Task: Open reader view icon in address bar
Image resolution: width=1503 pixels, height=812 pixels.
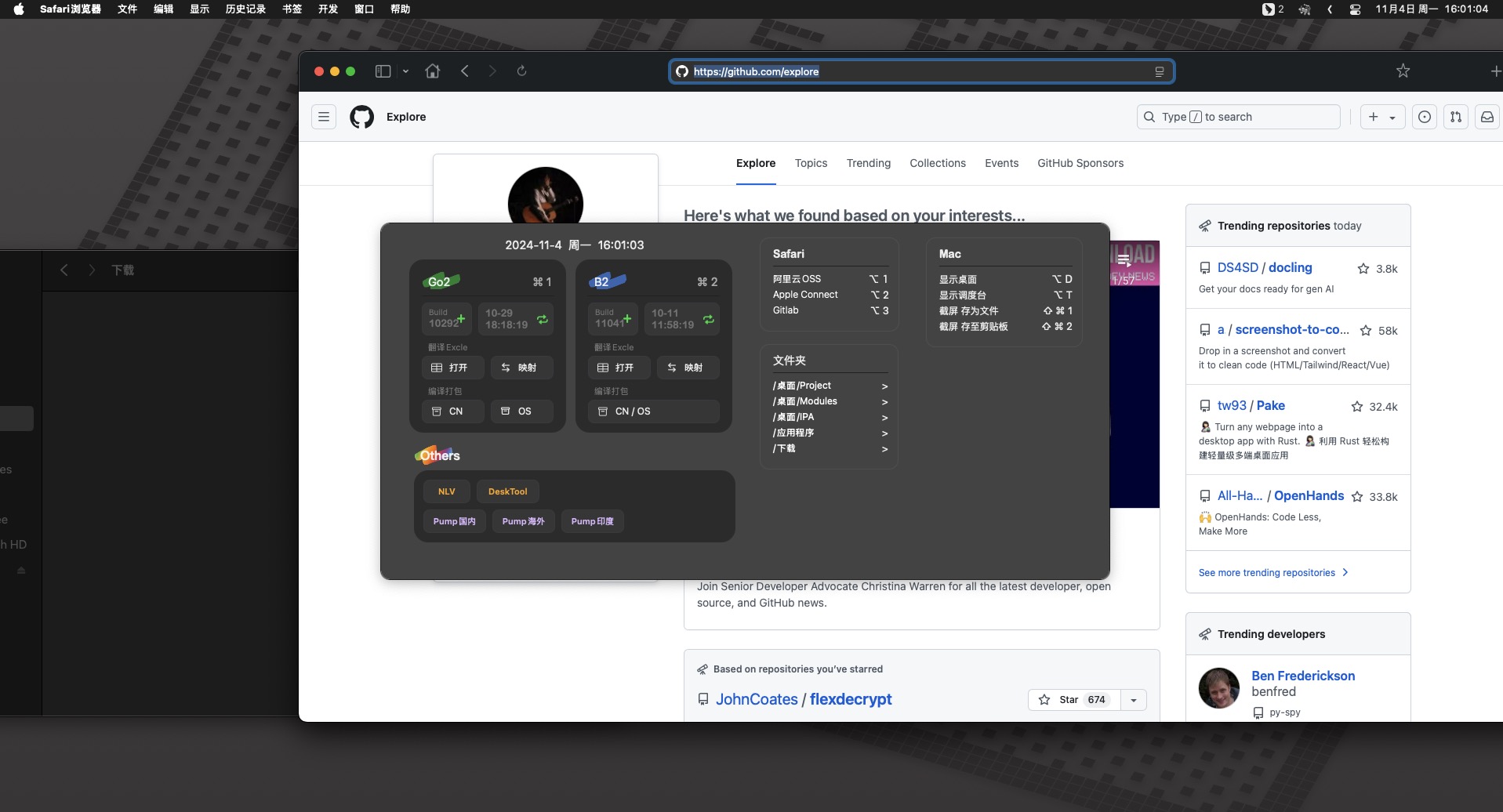Action: (x=1159, y=71)
